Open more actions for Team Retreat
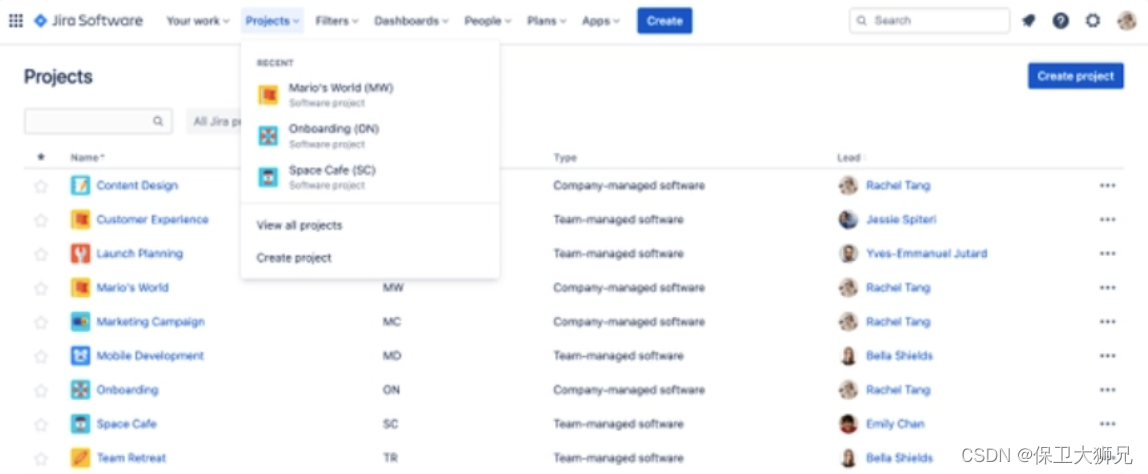Image resolution: width=1148 pixels, height=474 pixels. pyautogui.click(x=1108, y=459)
